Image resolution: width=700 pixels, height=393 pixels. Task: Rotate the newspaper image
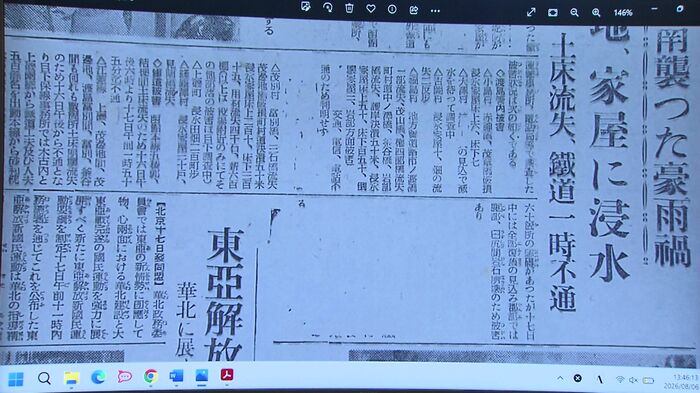coord(328,8)
